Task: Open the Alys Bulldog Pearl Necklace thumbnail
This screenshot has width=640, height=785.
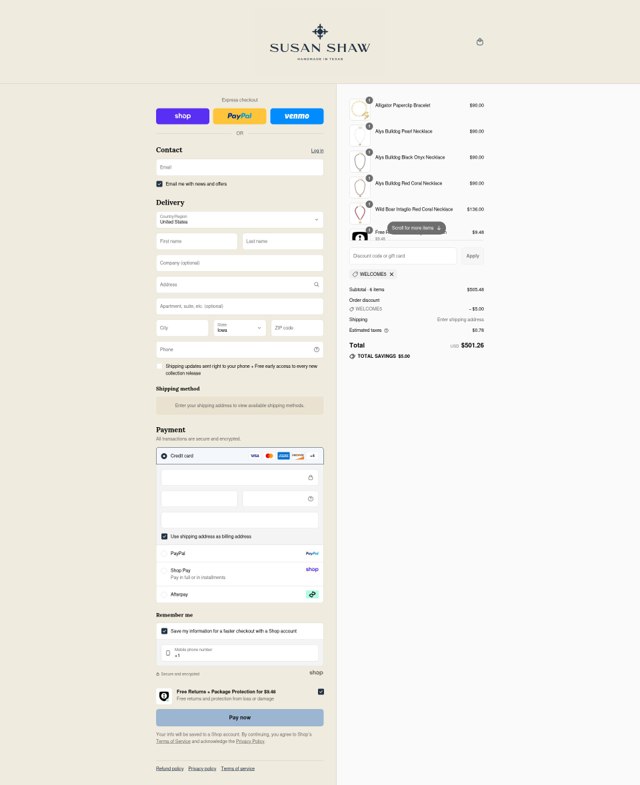Action: tap(360, 135)
